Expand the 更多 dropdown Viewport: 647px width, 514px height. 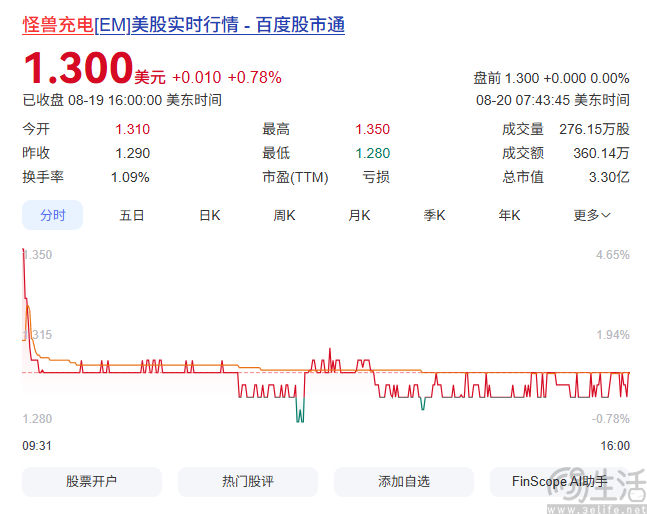tap(592, 215)
